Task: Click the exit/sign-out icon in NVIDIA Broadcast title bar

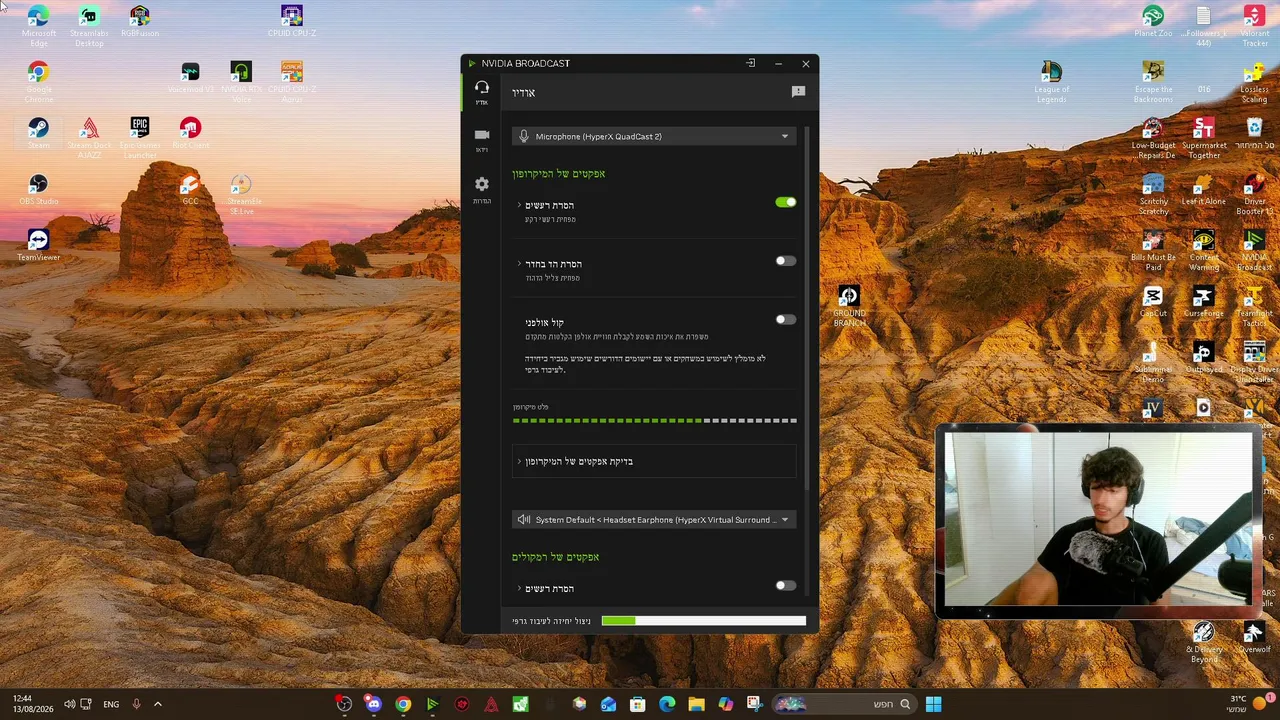Action: (x=750, y=63)
